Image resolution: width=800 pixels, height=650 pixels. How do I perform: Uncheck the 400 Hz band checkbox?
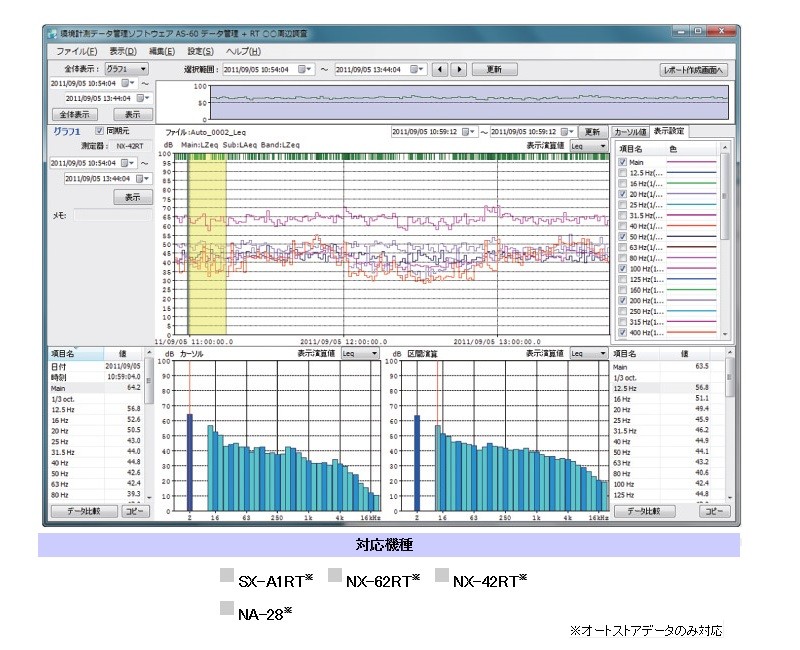point(622,333)
